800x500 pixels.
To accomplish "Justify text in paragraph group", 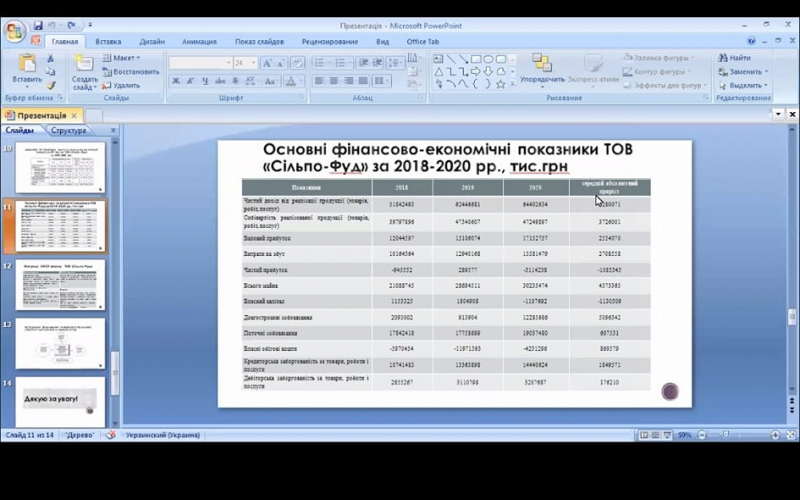I will [363, 81].
